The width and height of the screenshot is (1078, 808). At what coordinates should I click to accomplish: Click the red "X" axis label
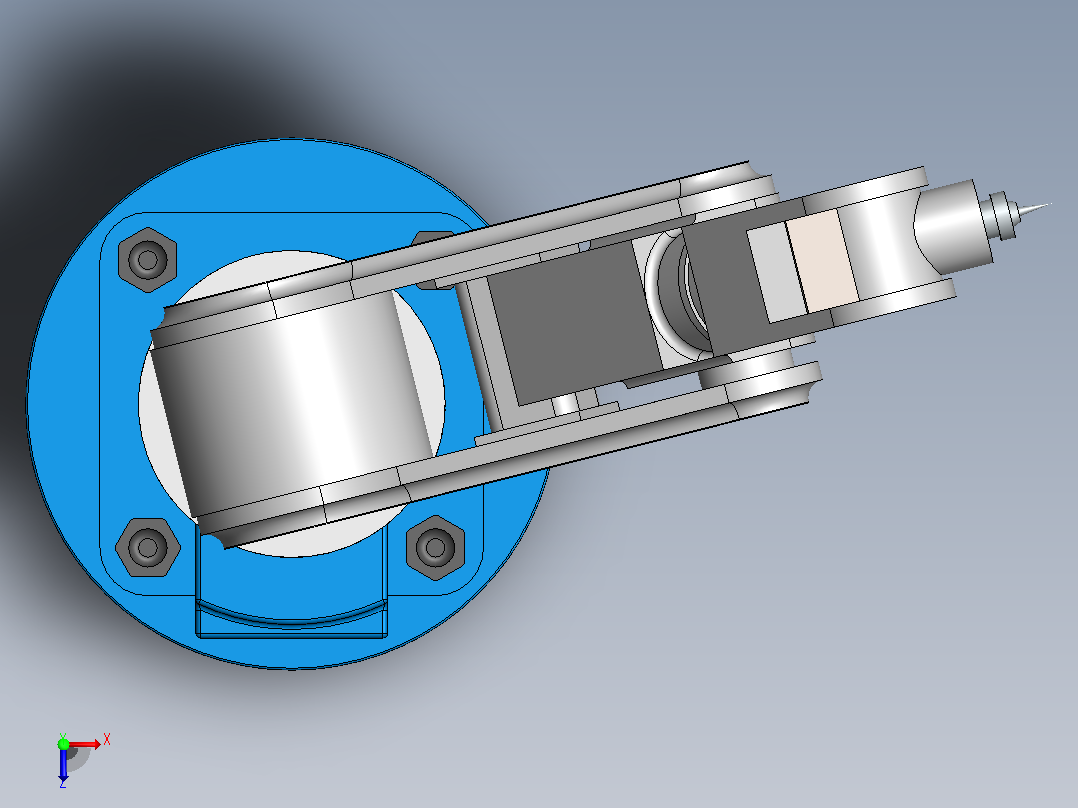point(107,740)
